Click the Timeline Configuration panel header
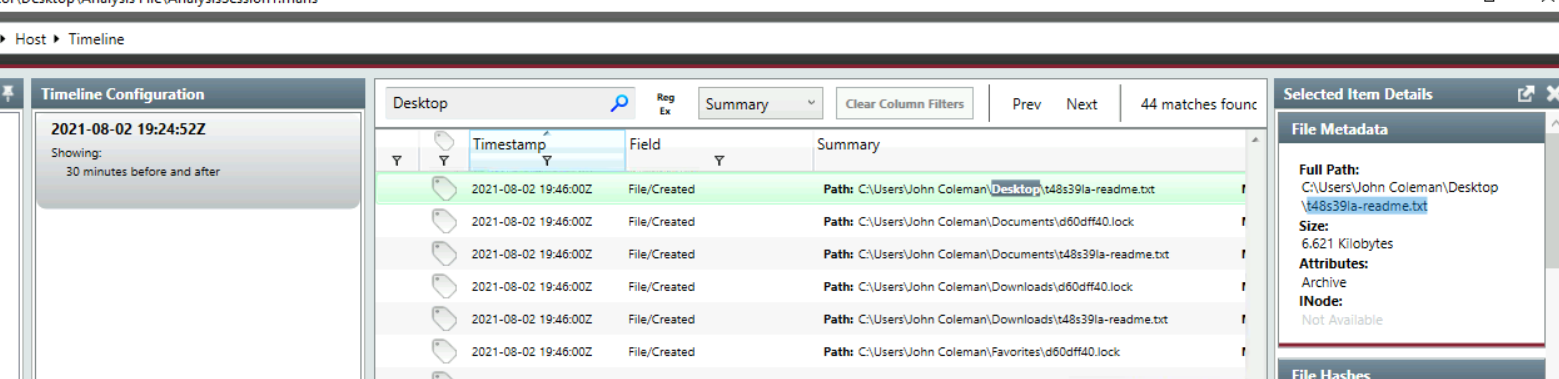The height and width of the screenshot is (379, 1559). (x=198, y=94)
